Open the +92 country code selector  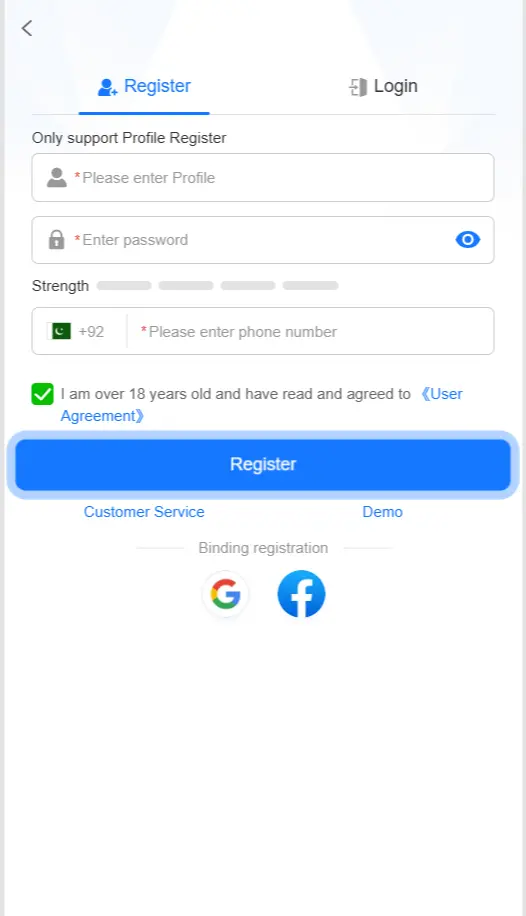click(x=75, y=331)
